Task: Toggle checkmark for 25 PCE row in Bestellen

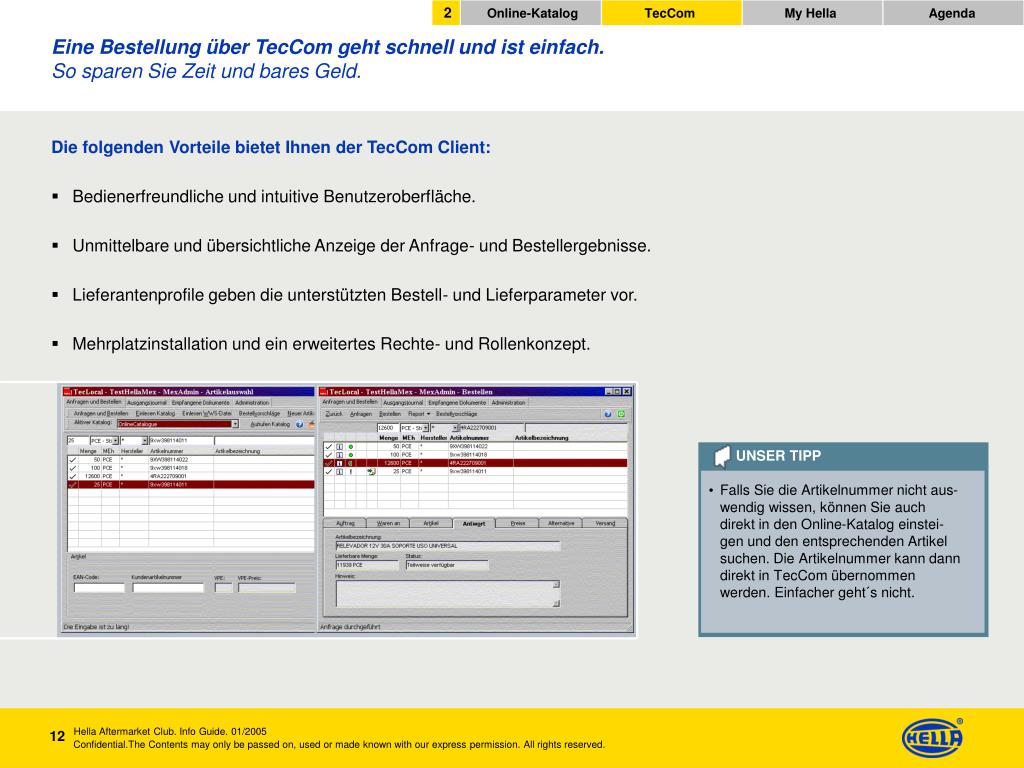Action: click(328, 472)
